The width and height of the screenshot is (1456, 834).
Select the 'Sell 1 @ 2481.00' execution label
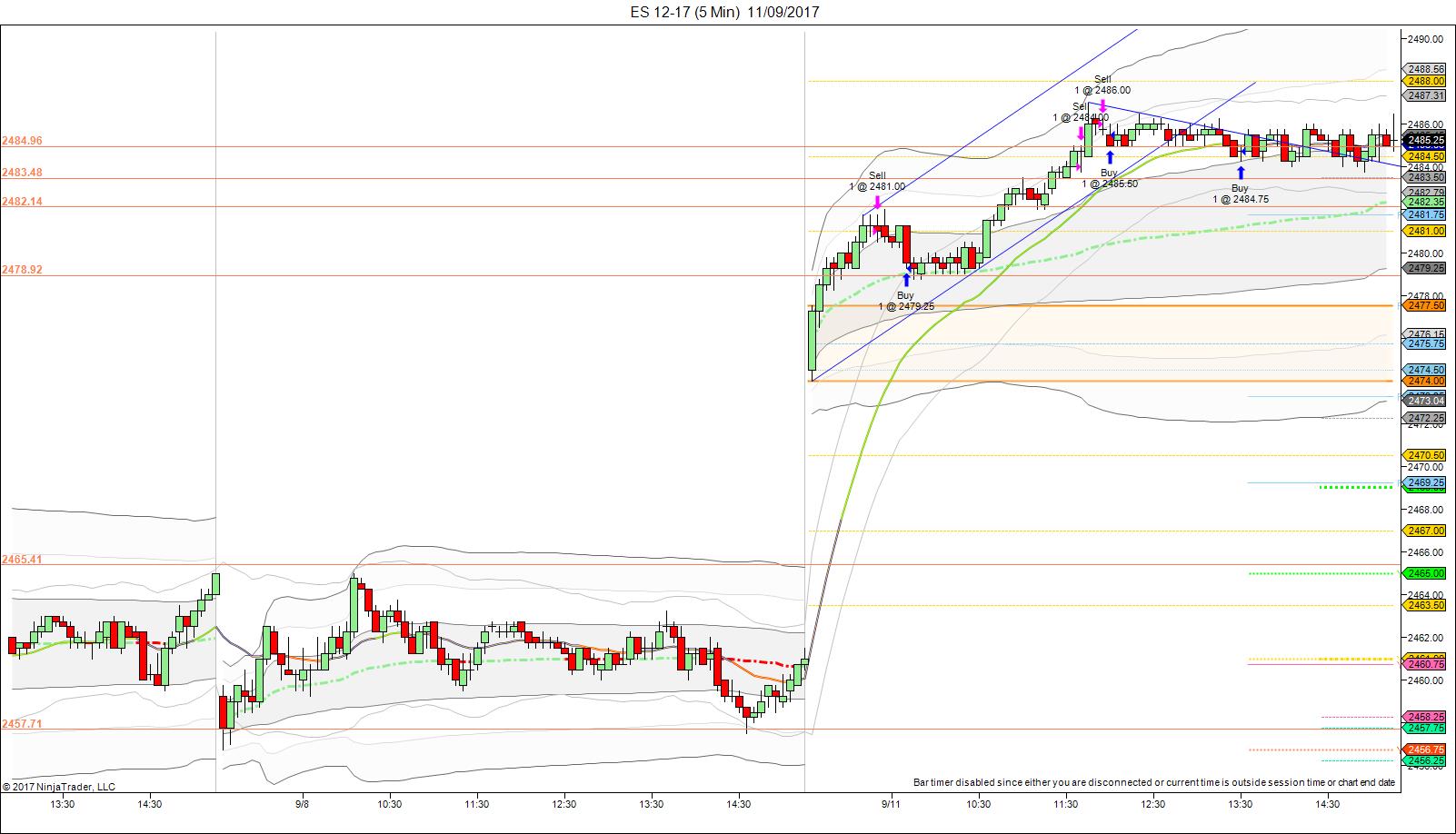pyautogui.click(x=877, y=181)
